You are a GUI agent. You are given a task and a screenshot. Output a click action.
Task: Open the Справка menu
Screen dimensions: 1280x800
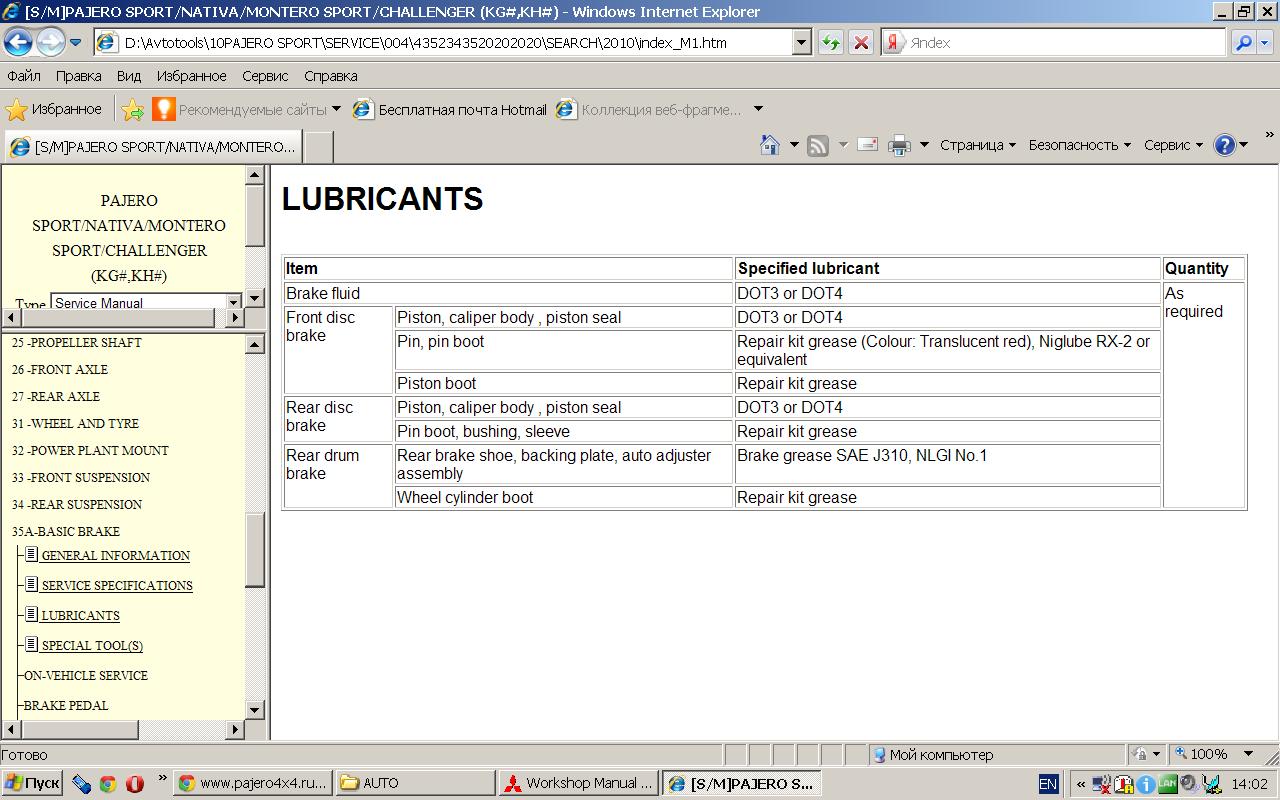tap(330, 76)
